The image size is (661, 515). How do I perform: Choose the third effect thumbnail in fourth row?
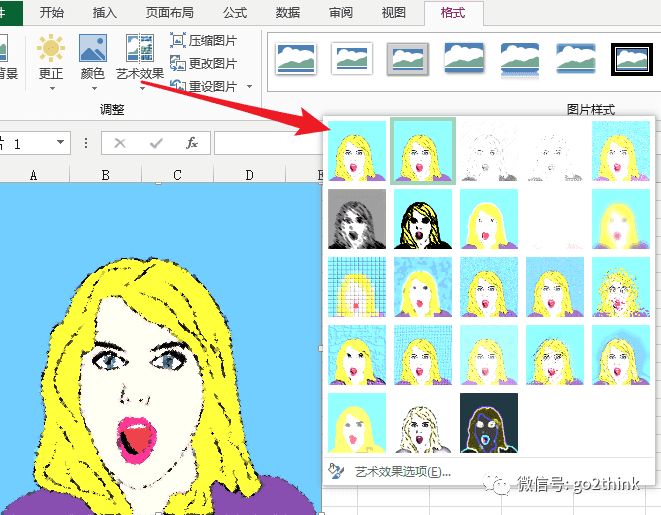click(x=489, y=355)
